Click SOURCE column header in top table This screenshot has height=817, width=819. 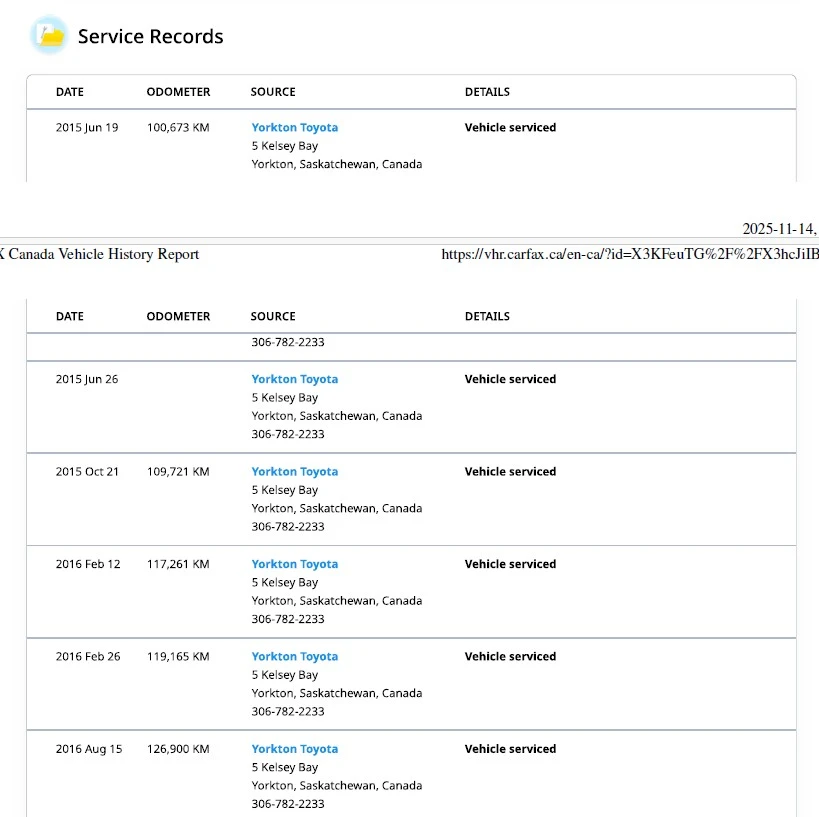273,92
